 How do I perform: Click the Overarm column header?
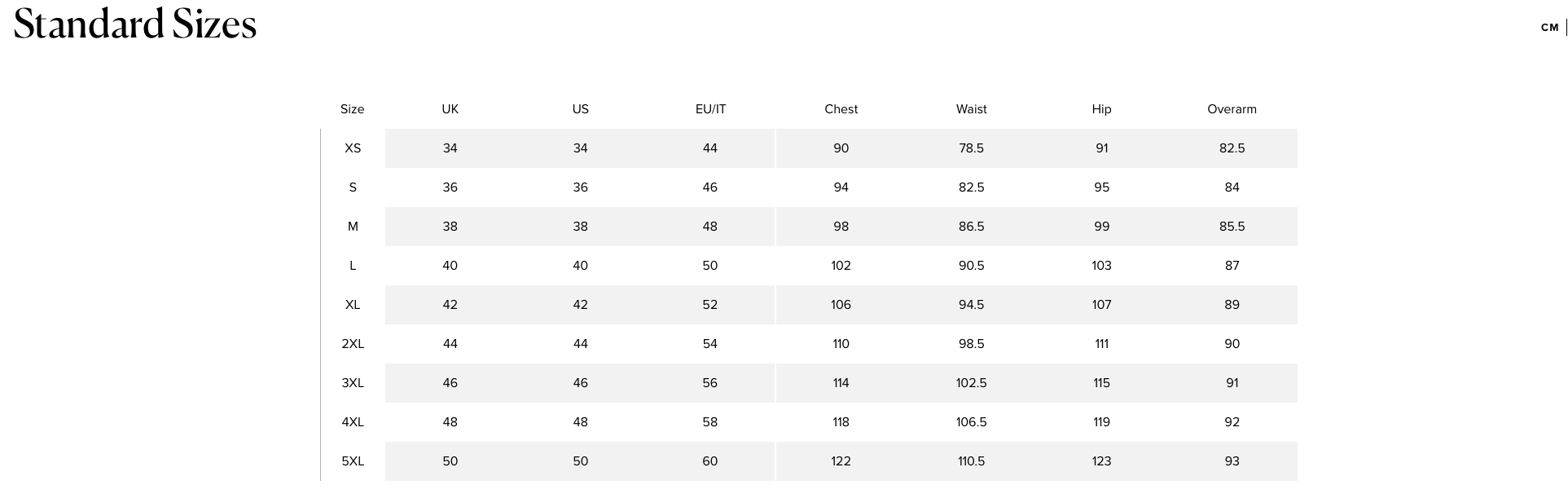(1232, 109)
